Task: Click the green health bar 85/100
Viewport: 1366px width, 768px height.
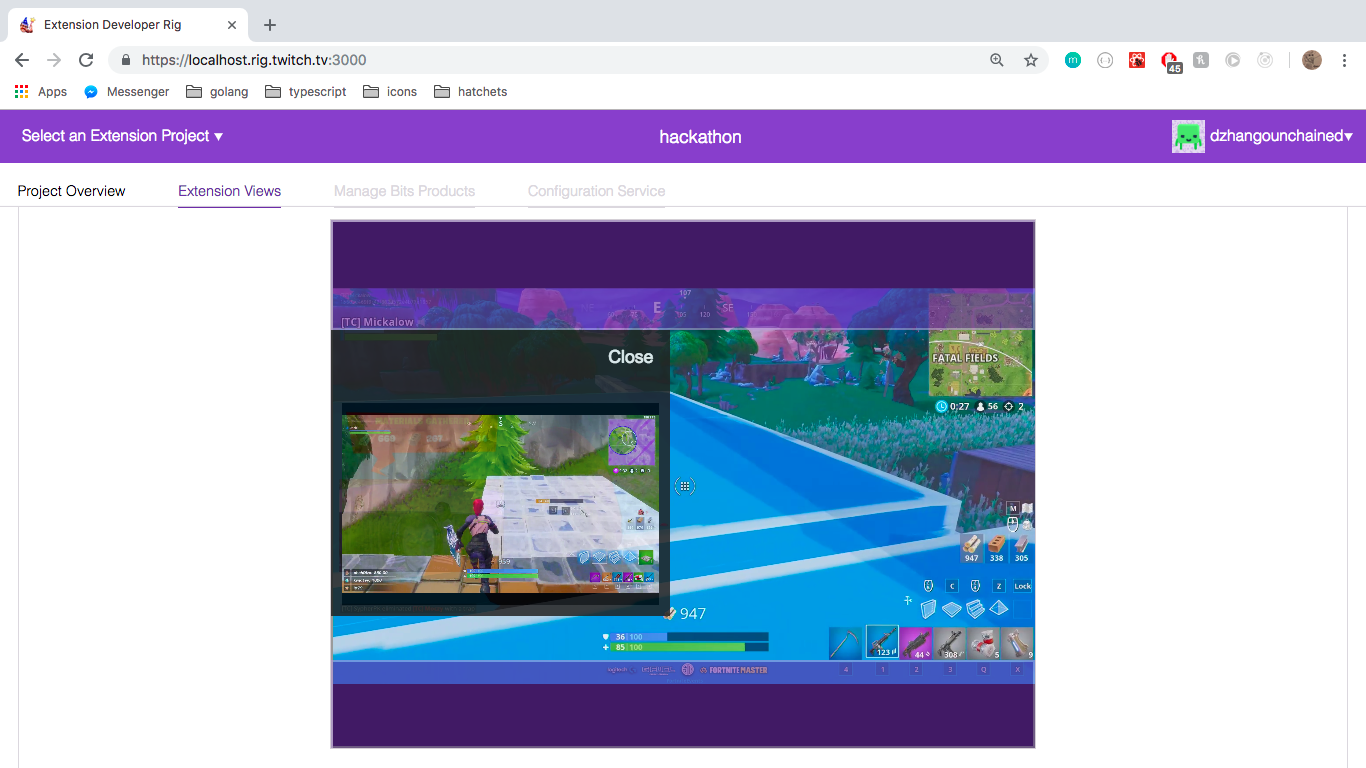Action: (x=691, y=647)
